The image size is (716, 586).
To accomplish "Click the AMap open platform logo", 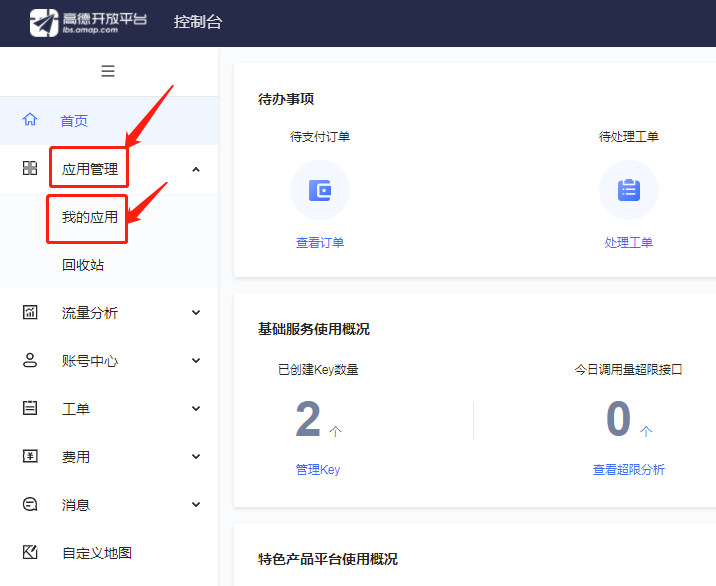I will pyautogui.click(x=88, y=22).
